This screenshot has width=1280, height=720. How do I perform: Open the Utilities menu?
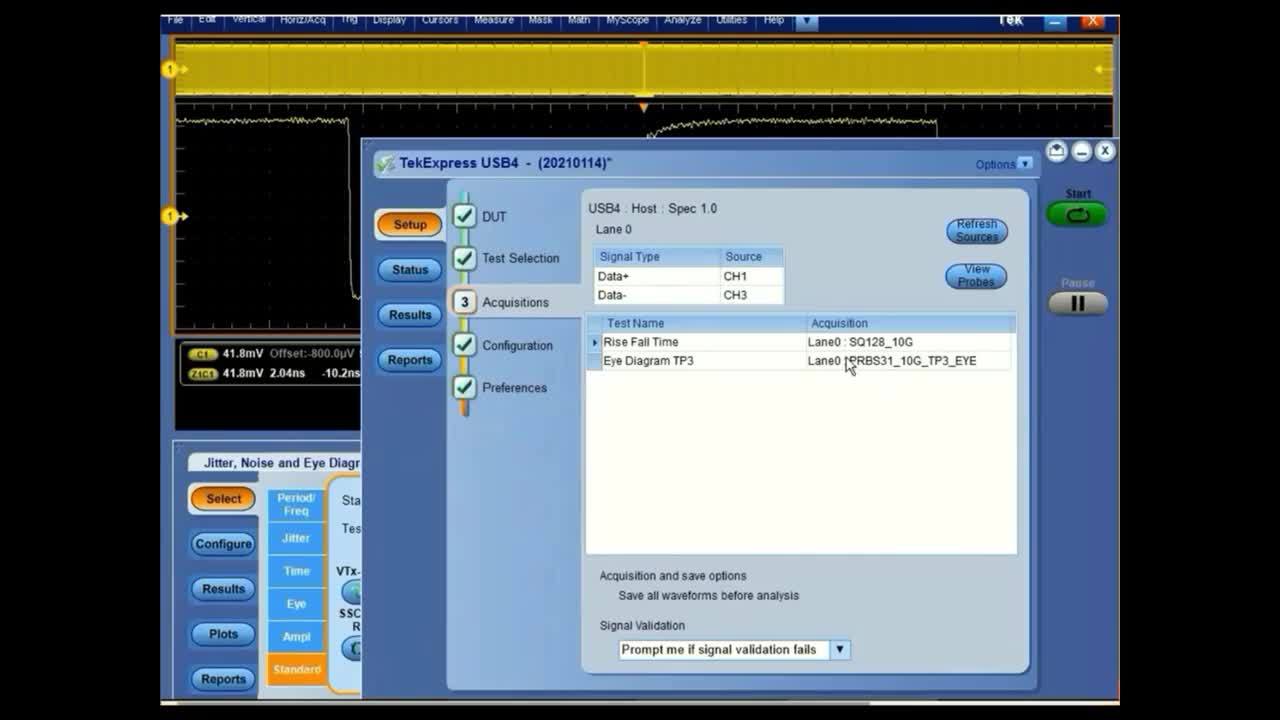[x=731, y=20]
